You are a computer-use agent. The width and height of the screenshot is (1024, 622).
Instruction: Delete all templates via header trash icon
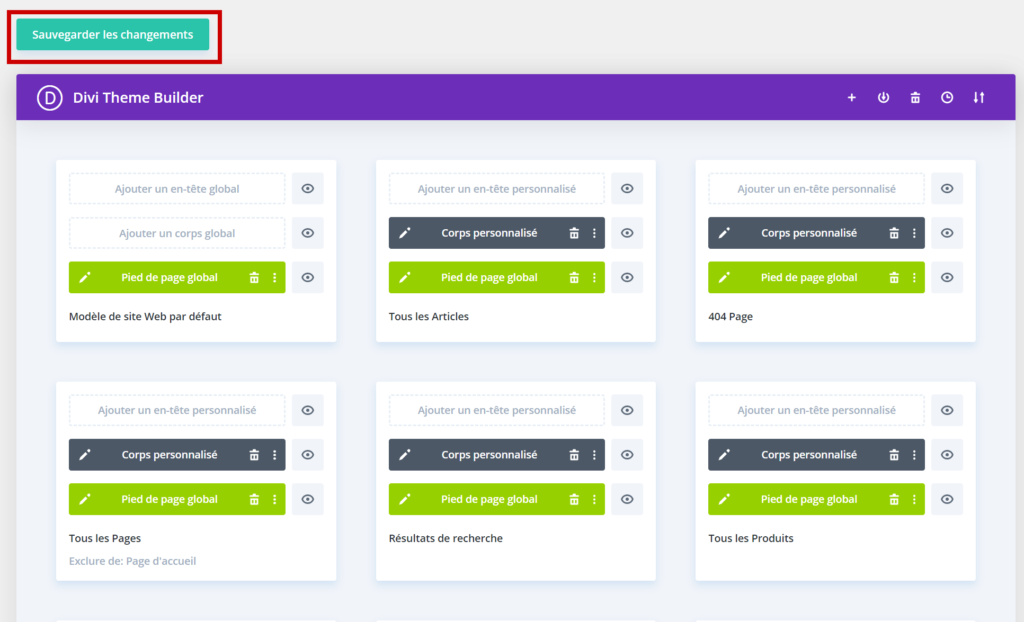click(x=915, y=97)
